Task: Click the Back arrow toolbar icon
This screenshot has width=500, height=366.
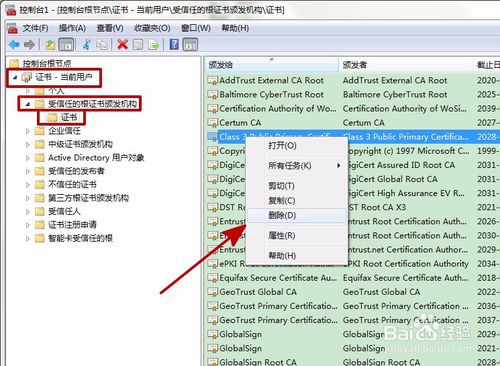Action: tap(14, 44)
